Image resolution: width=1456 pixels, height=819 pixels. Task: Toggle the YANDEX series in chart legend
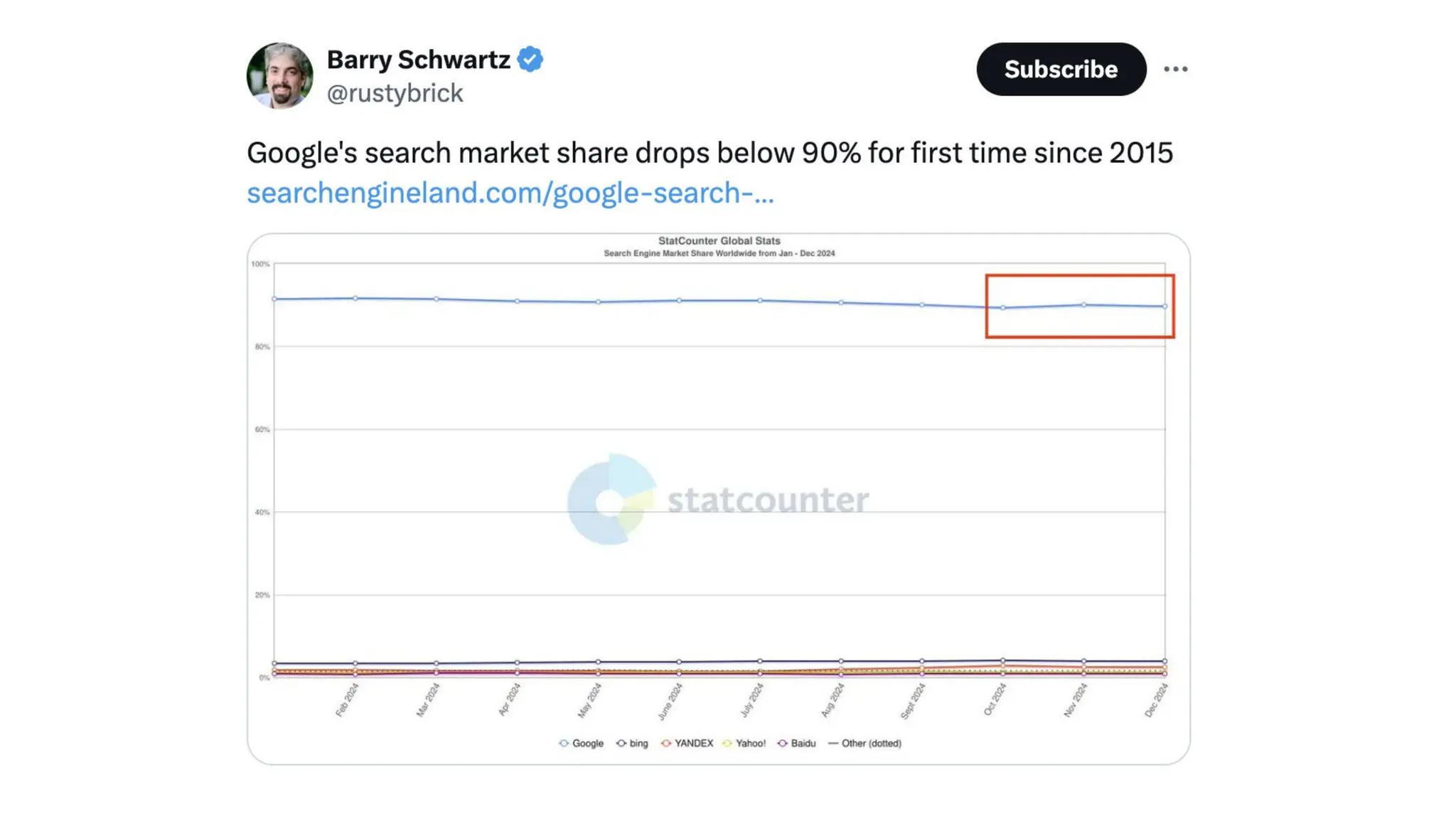click(687, 744)
